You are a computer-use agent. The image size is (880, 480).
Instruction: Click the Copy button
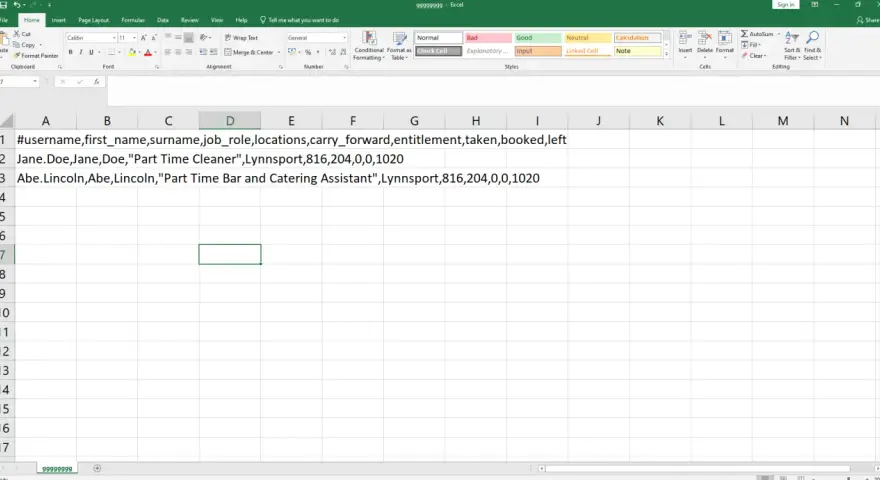[24, 45]
